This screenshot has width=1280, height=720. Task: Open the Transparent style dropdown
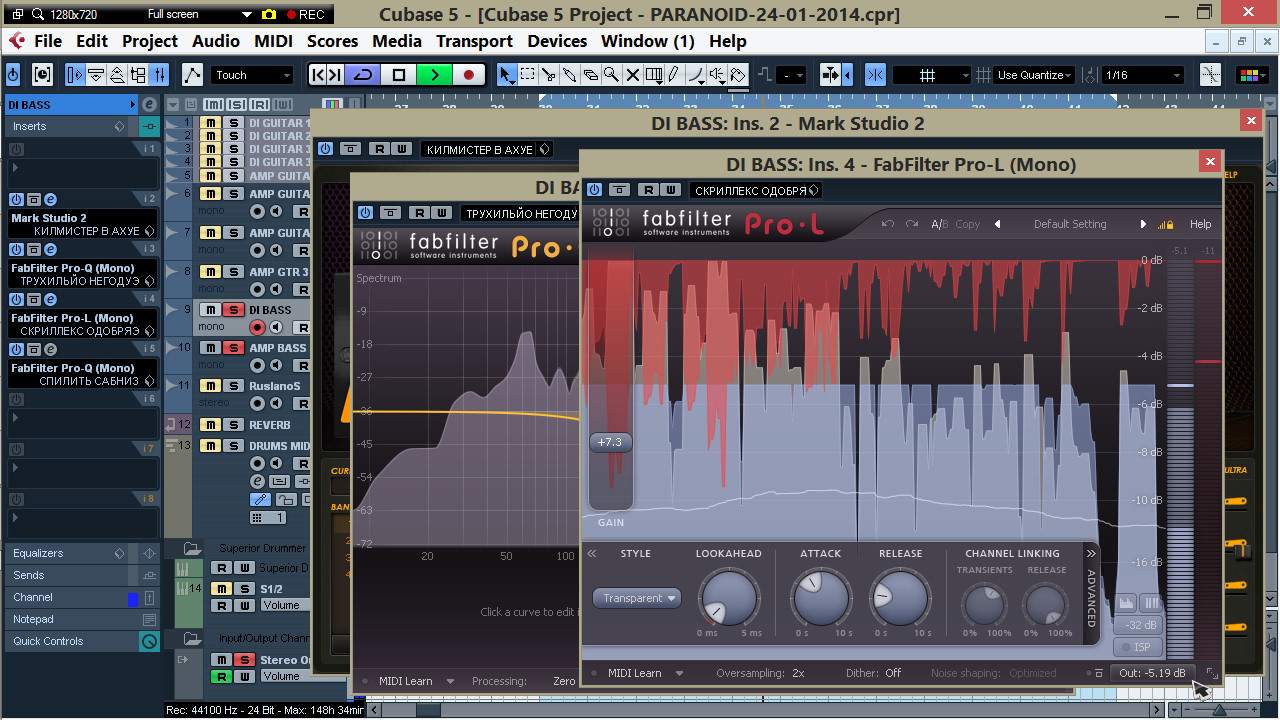pyautogui.click(x=637, y=598)
